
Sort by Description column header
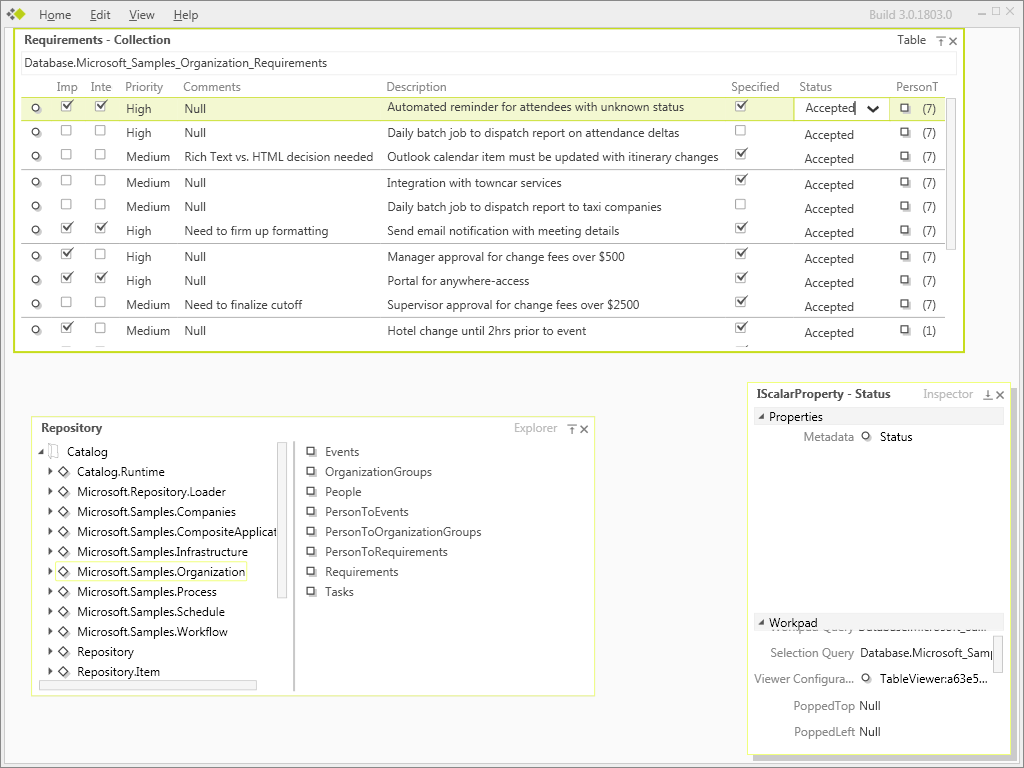pyautogui.click(x=416, y=87)
